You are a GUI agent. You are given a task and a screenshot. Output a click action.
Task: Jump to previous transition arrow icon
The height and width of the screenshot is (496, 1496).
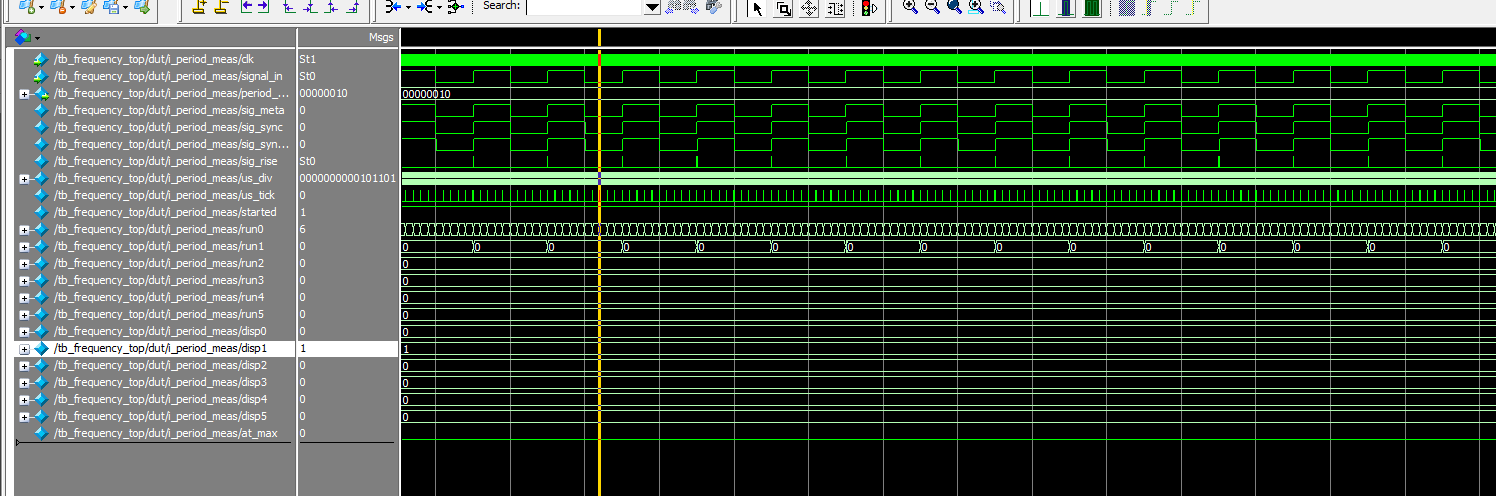point(245,6)
